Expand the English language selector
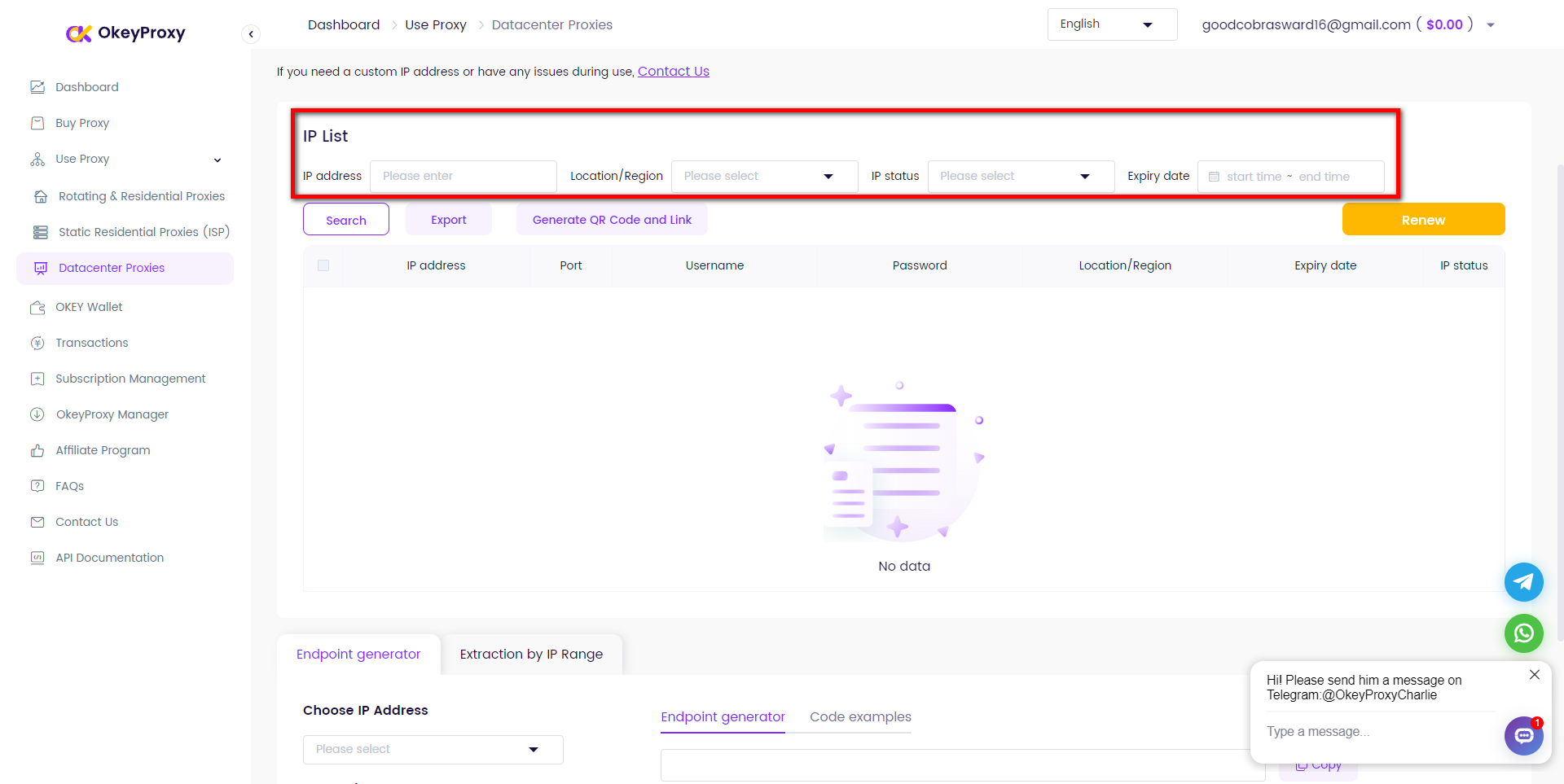Screen dimensions: 1564x784 click(x=1111, y=24)
